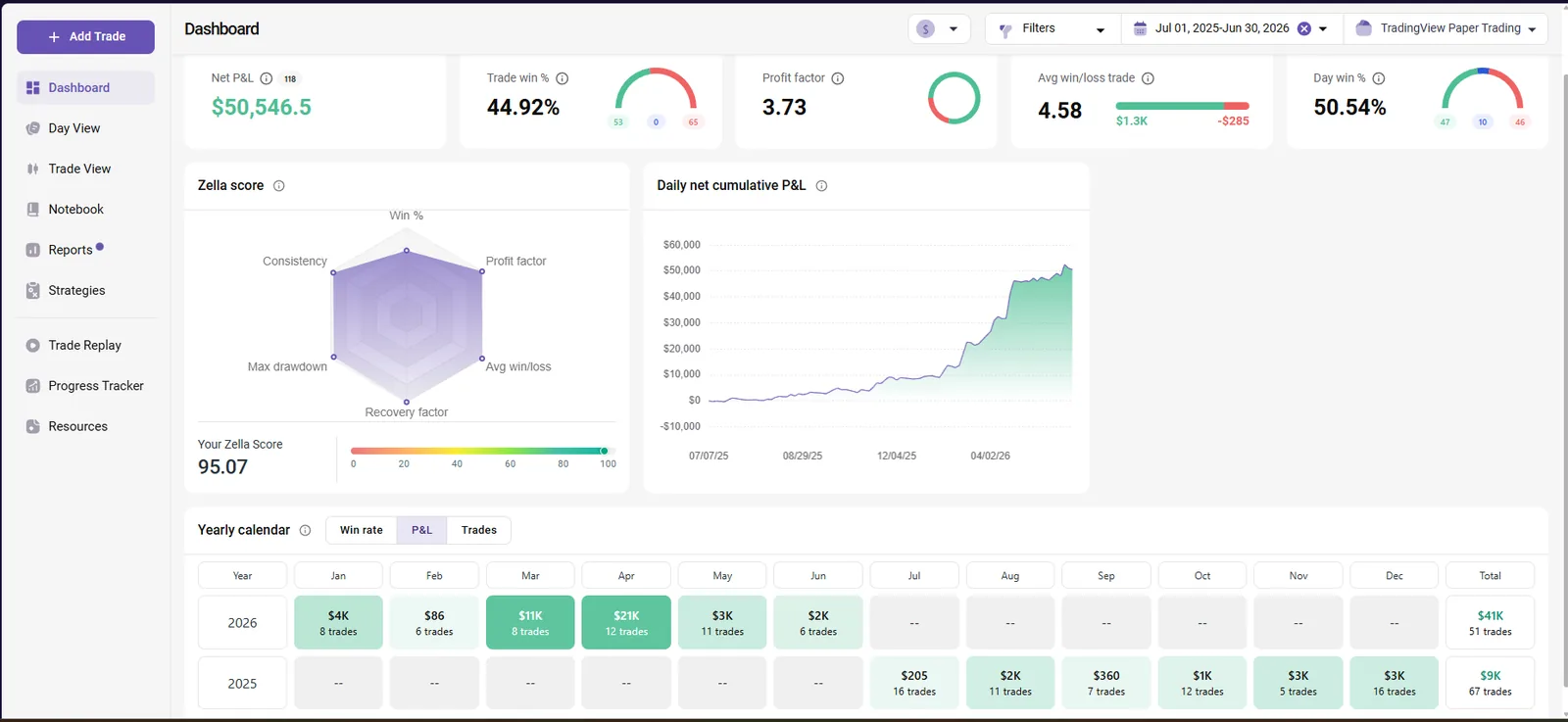Click the 2026 total $41K cell
This screenshot has width=1568, height=722.
(1491, 623)
